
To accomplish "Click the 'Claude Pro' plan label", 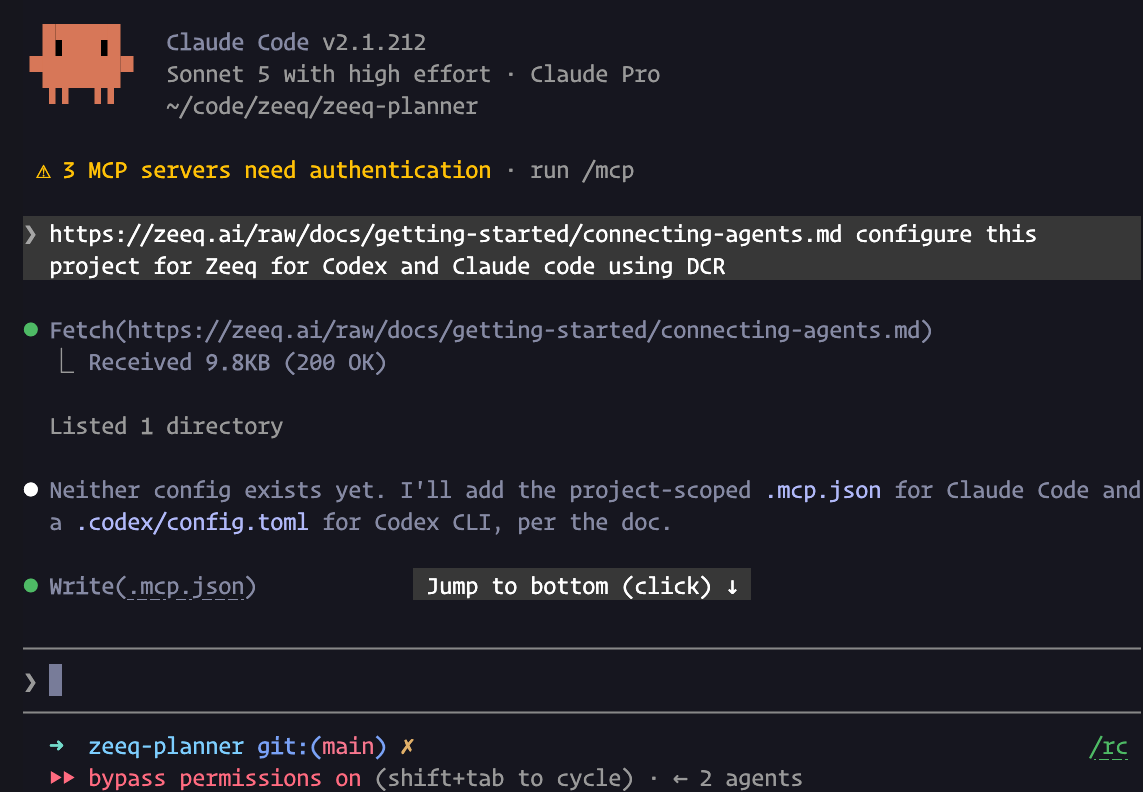I will pyautogui.click(x=595, y=74).
